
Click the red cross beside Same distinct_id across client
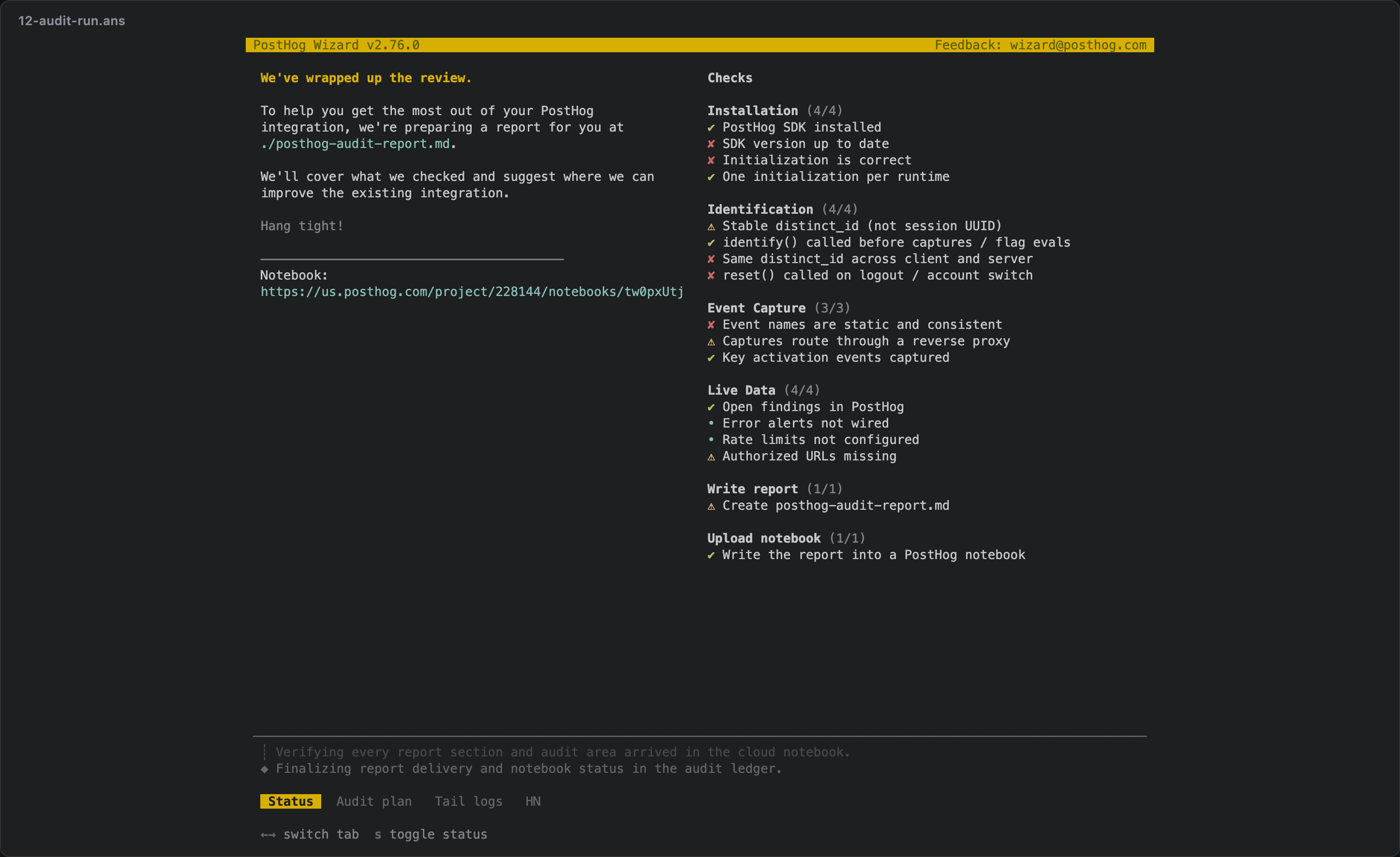pos(711,260)
